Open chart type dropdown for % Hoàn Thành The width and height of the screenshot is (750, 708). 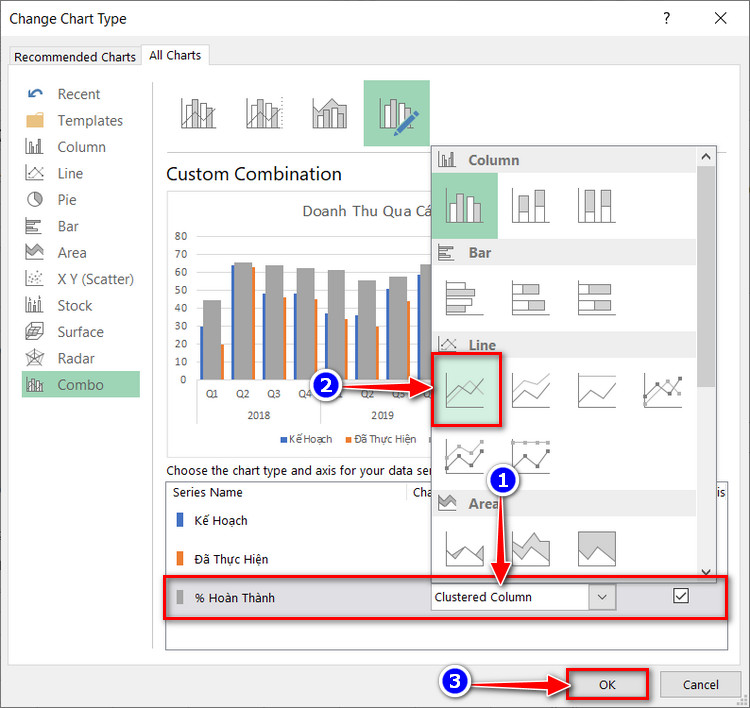602,597
